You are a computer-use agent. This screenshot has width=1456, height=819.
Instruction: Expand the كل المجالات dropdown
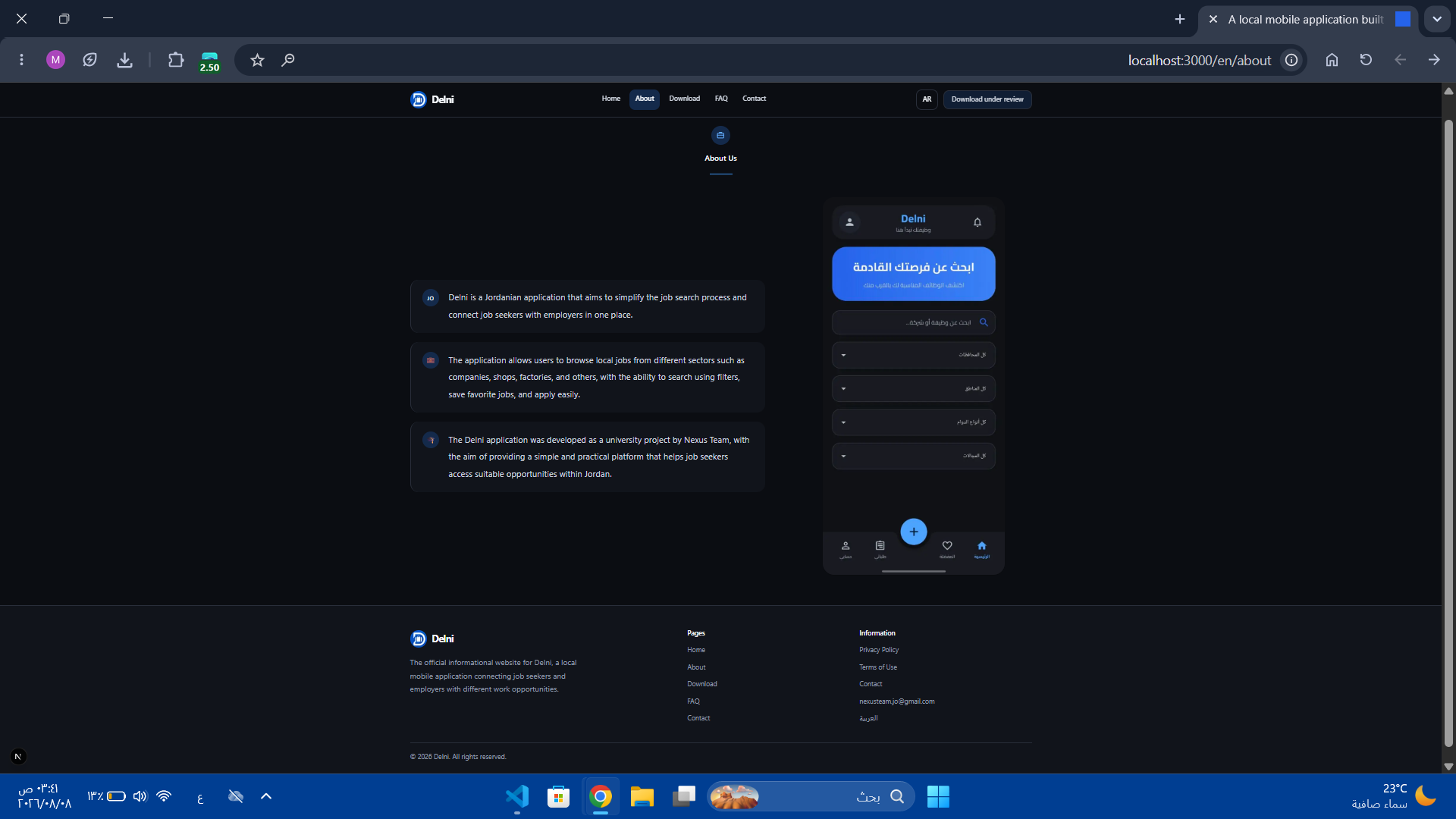913,456
